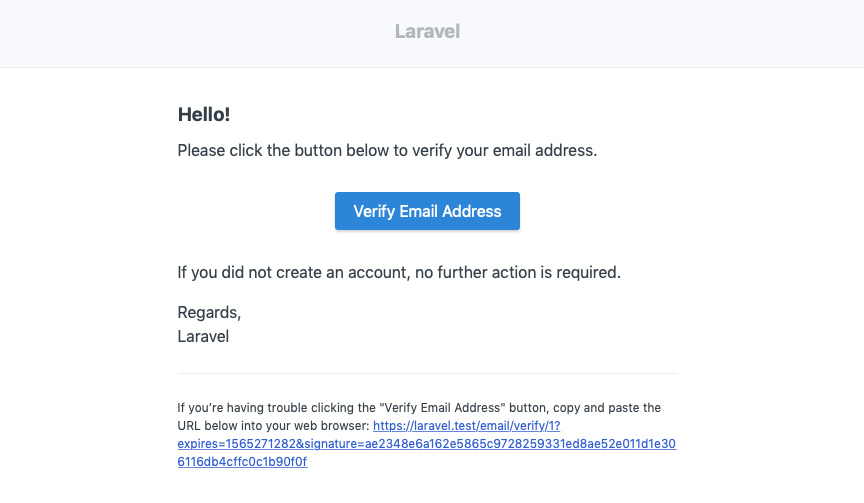Click the URL line ending in "6116db4cffc0c1b90f0f"
864x503 pixels.
click(x=242, y=462)
